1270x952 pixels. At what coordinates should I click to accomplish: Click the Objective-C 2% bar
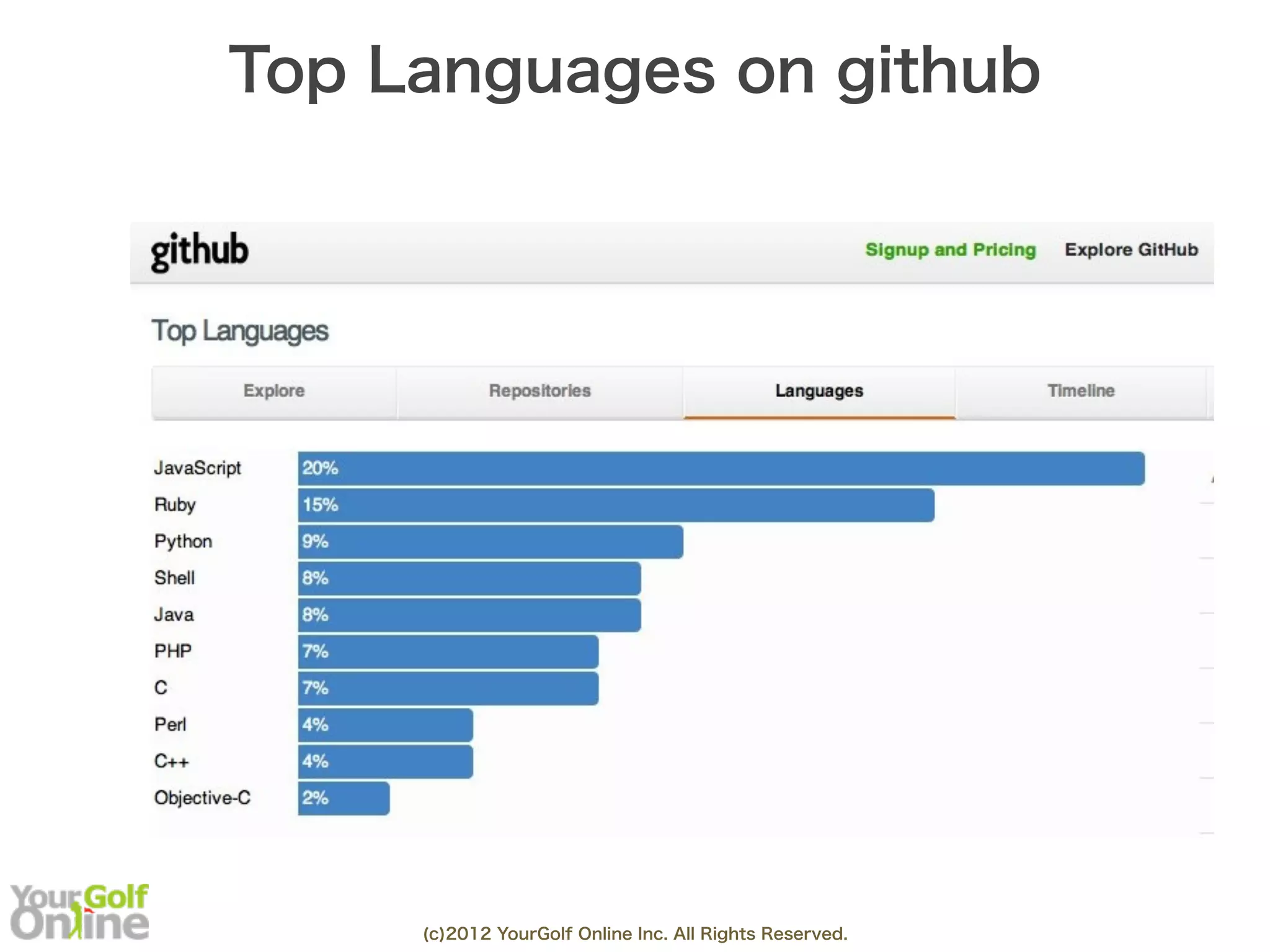[344, 798]
